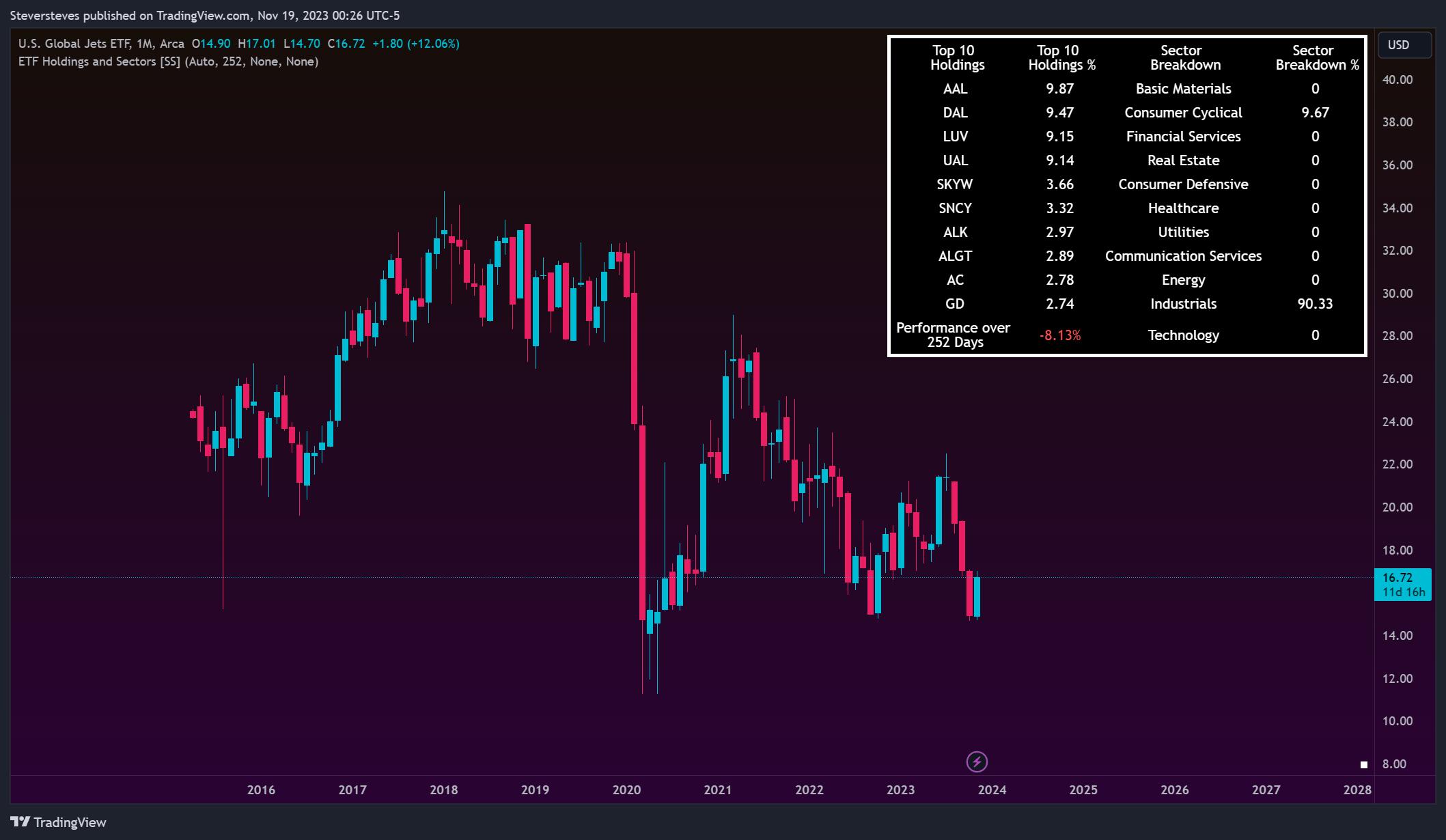Screen dimensions: 1446x840
Task: Click the 9.47 holdings percentage
Action: click(1059, 113)
